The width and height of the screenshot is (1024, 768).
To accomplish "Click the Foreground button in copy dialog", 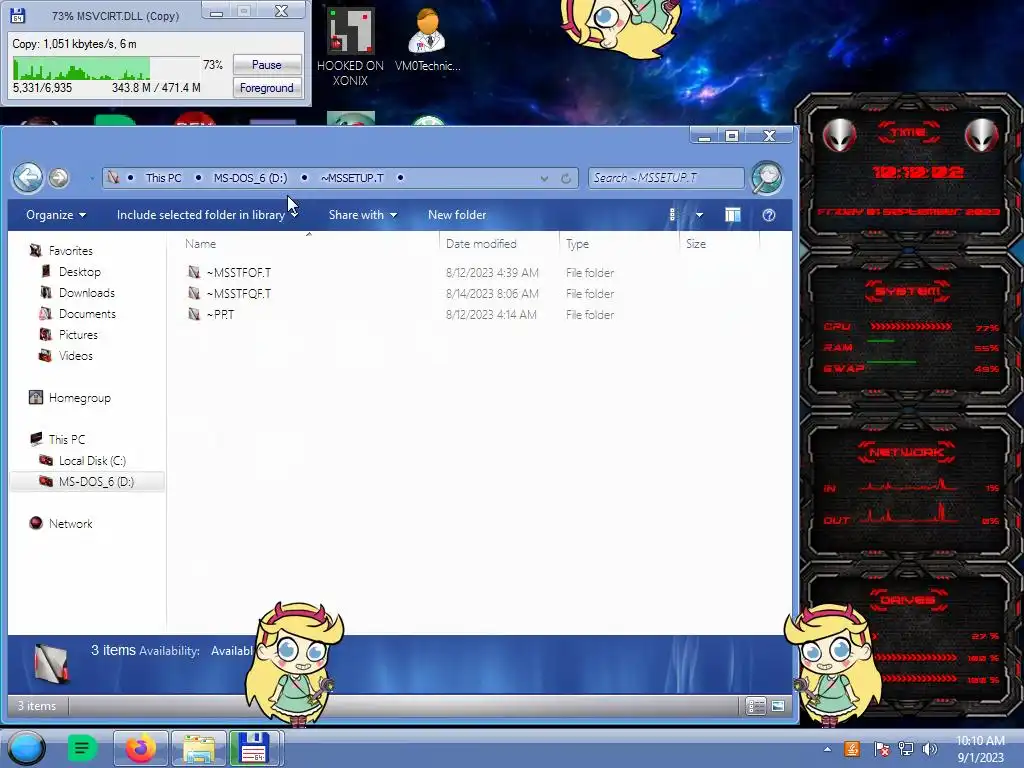I will (266, 88).
